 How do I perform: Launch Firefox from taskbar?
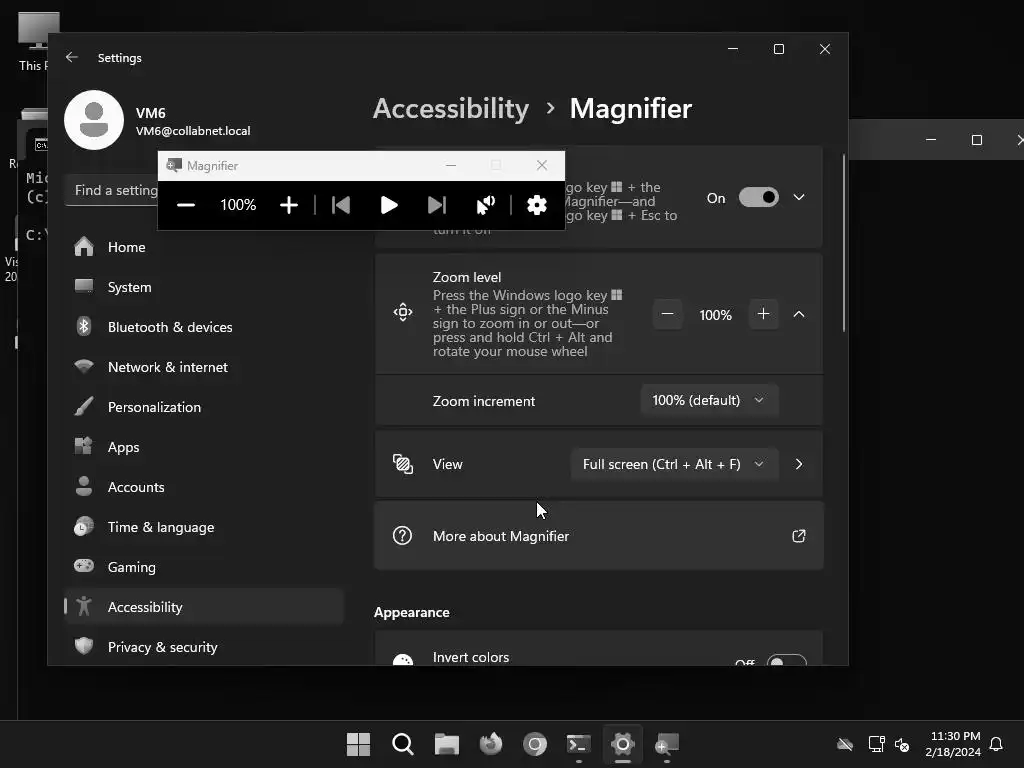[490, 744]
